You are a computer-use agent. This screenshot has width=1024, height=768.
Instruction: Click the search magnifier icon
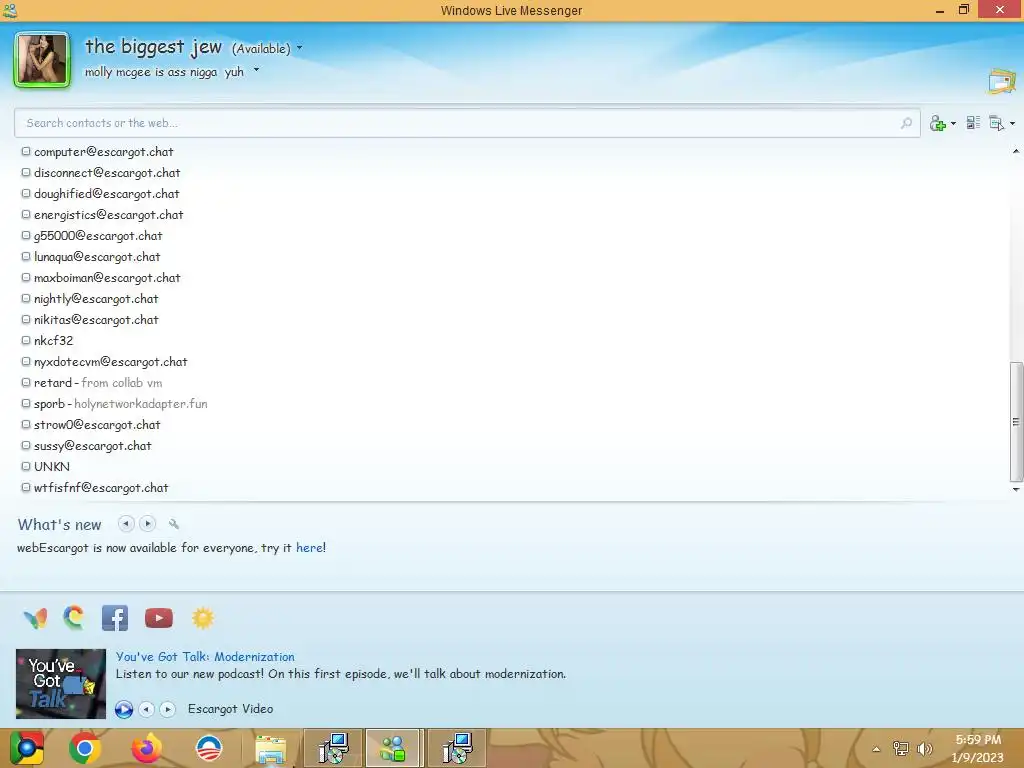point(906,123)
